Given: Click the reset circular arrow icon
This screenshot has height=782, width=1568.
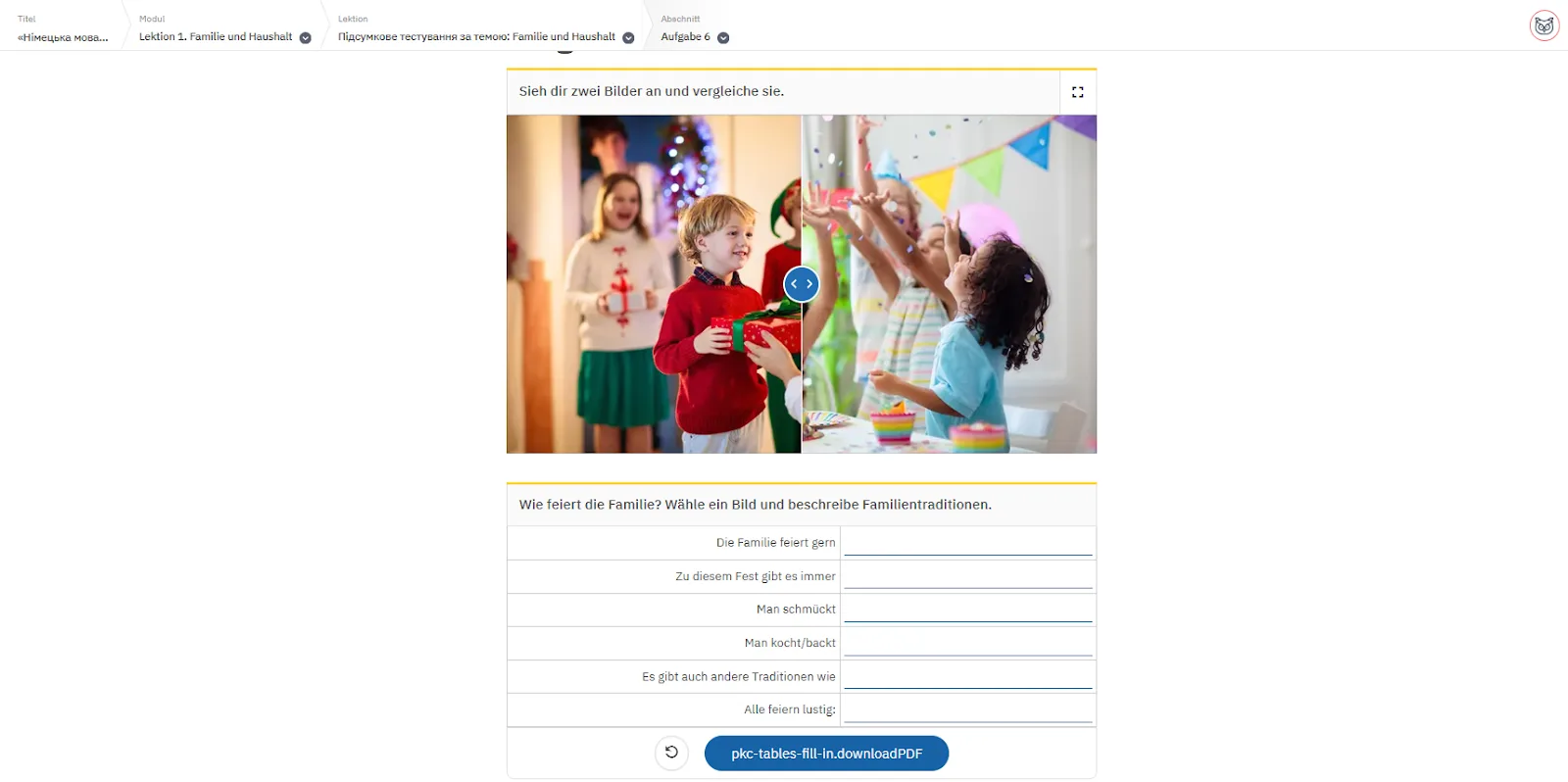Looking at the screenshot, I should tap(671, 753).
